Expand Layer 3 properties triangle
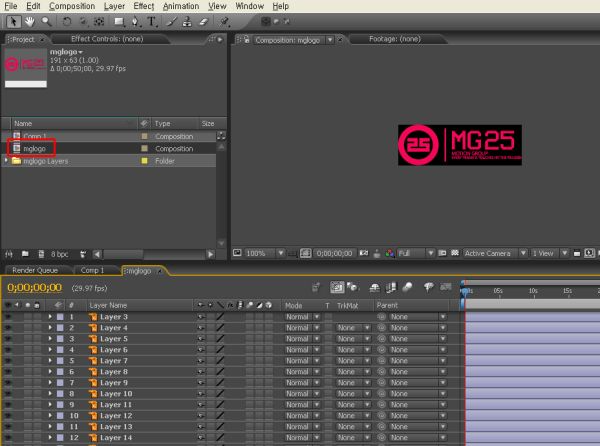The width and height of the screenshot is (600, 446). pos(50,317)
